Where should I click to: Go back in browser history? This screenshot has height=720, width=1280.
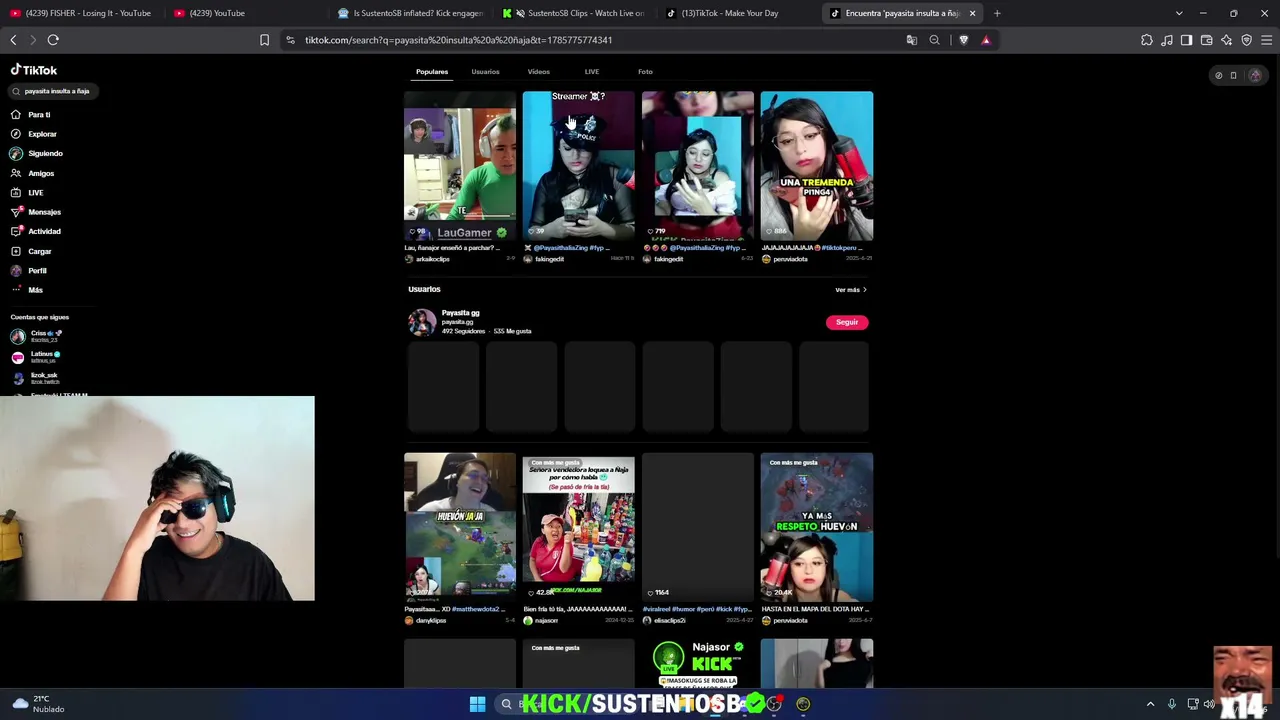pos(13,40)
